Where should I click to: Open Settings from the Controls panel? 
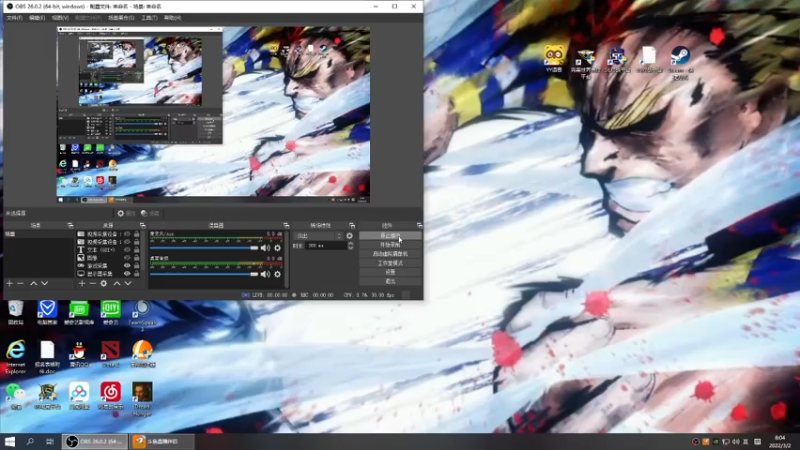pyautogui.click(x=390, y=272)
